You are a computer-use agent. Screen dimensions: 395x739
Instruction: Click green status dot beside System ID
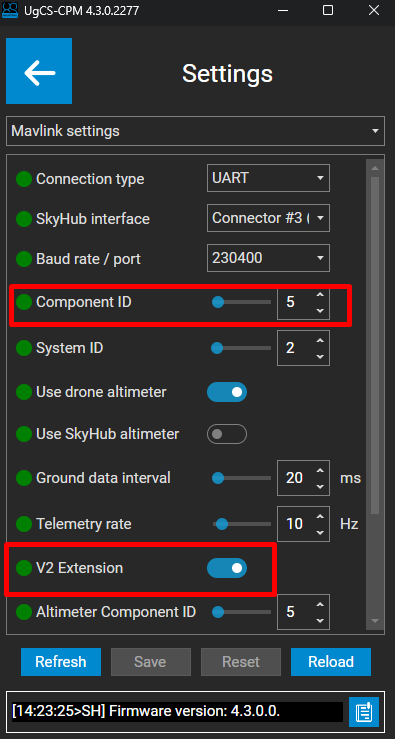(24, 348)
